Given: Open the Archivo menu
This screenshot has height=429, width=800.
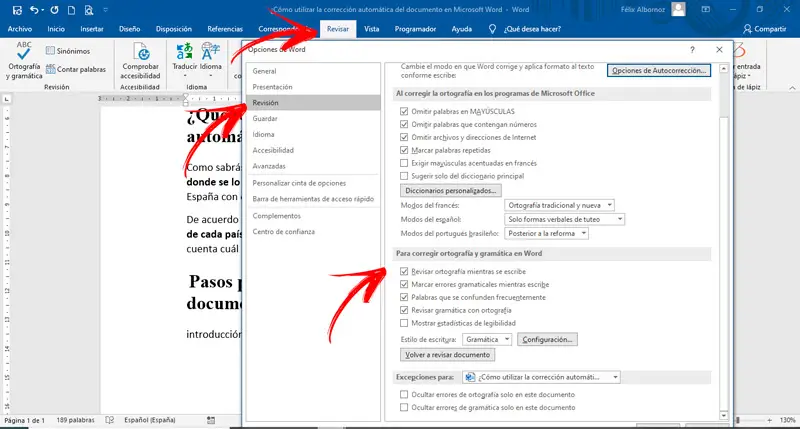Looking at the screenshot, I should [20, 29].
